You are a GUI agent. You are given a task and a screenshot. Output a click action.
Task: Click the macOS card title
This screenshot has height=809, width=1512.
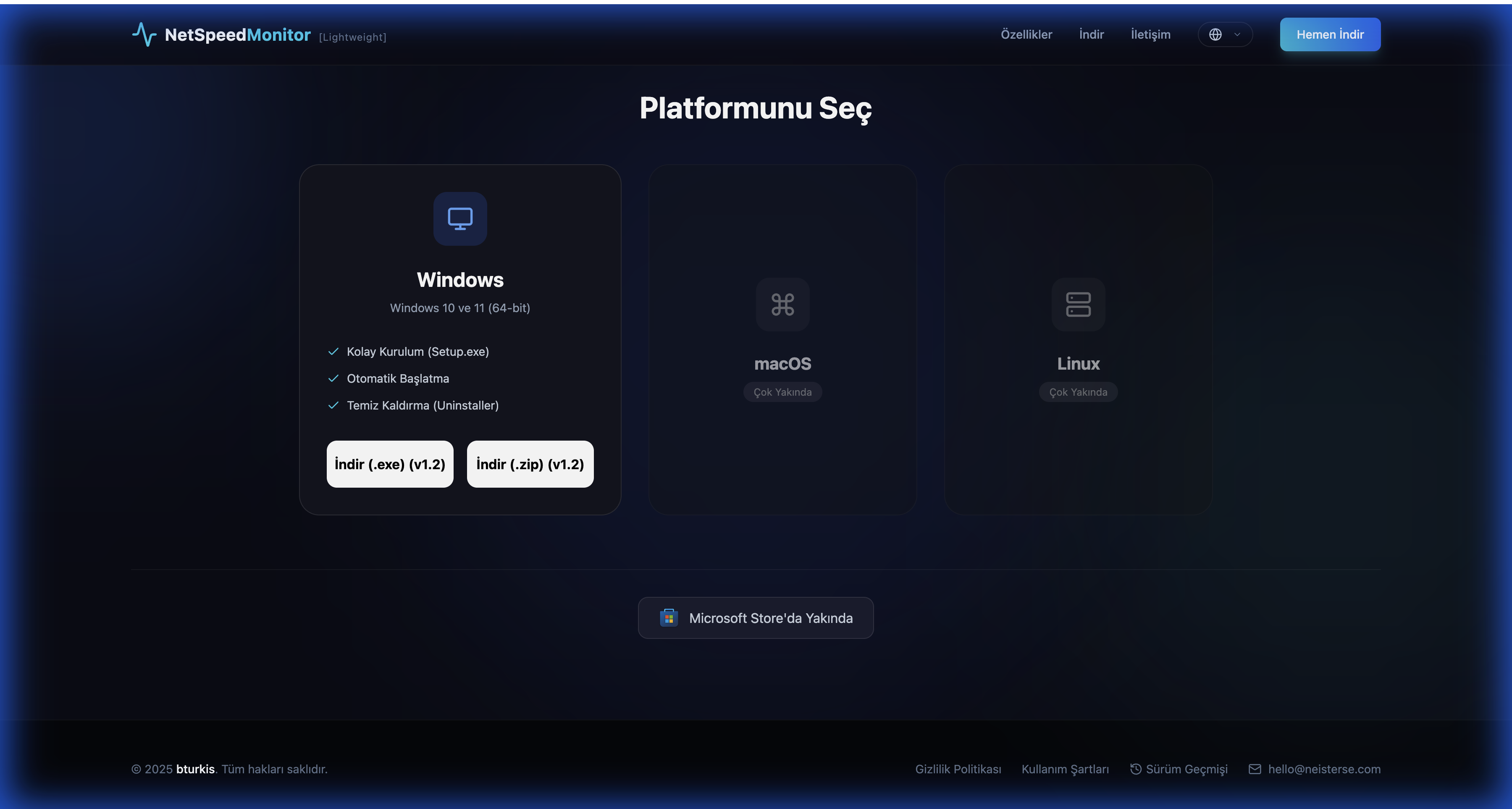coord(782,363)
